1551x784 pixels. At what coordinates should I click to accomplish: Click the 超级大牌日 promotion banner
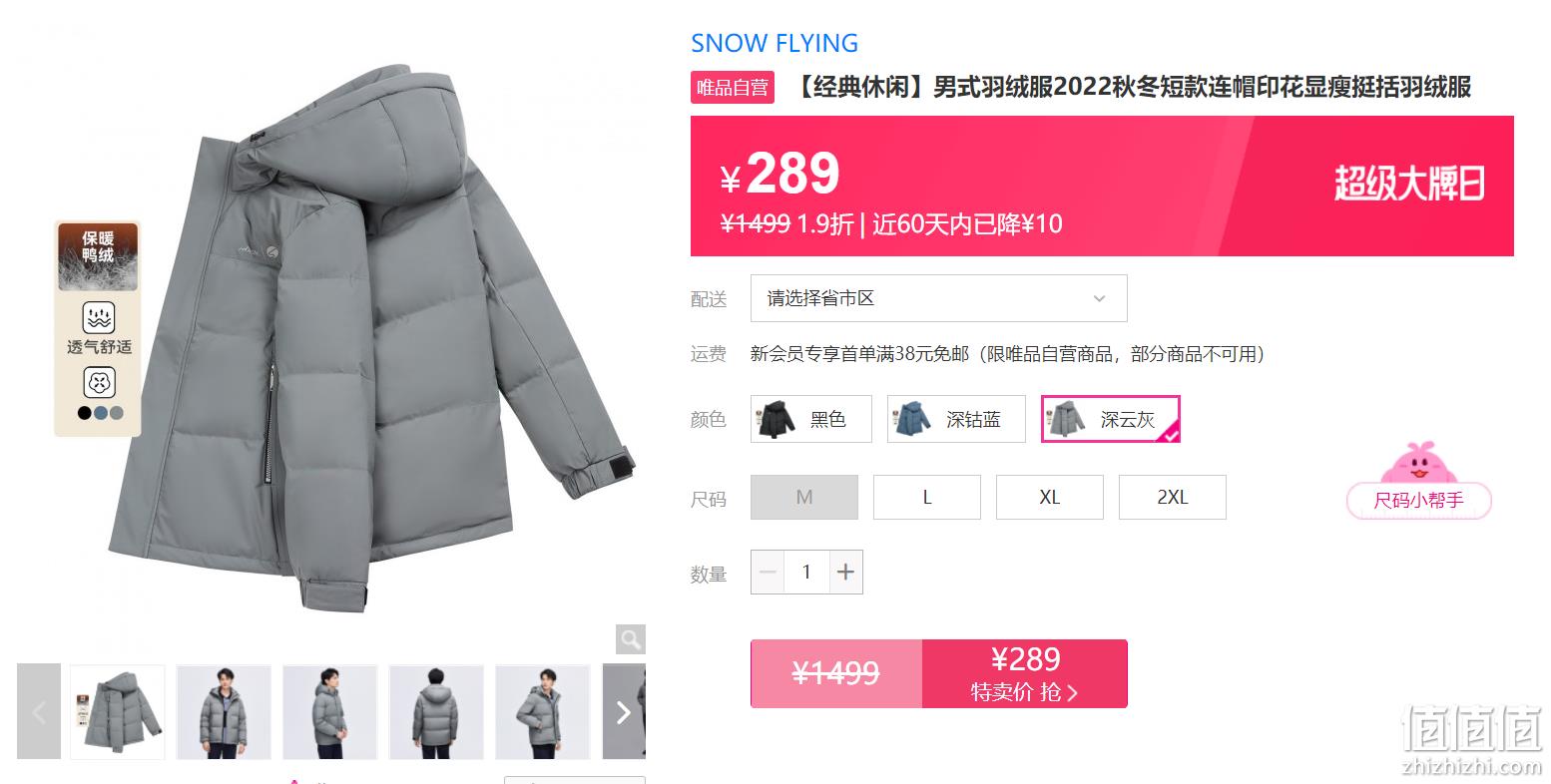tap(1409, 185)
